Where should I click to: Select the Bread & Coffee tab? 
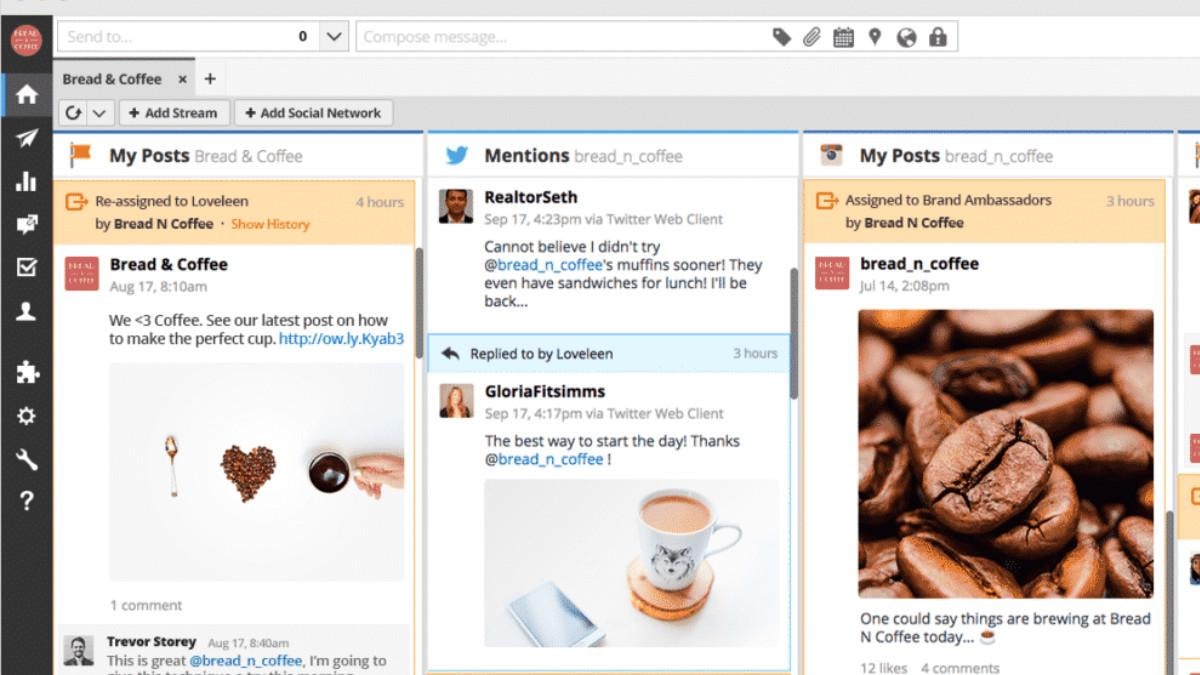[112, 79]
